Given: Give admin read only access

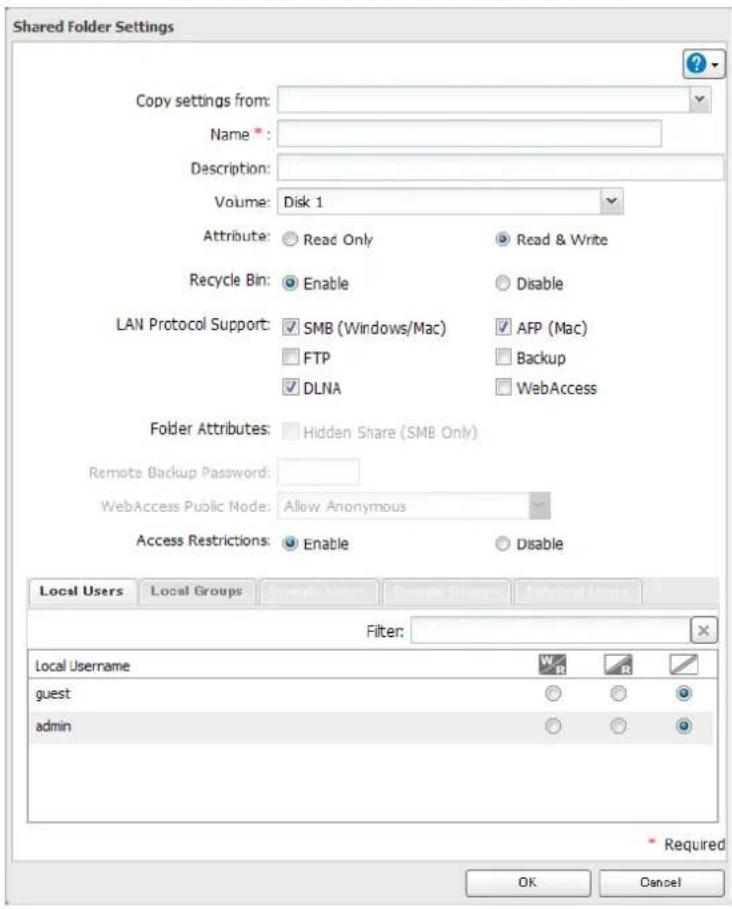Looking at the screenshot, I should (618, 726).
